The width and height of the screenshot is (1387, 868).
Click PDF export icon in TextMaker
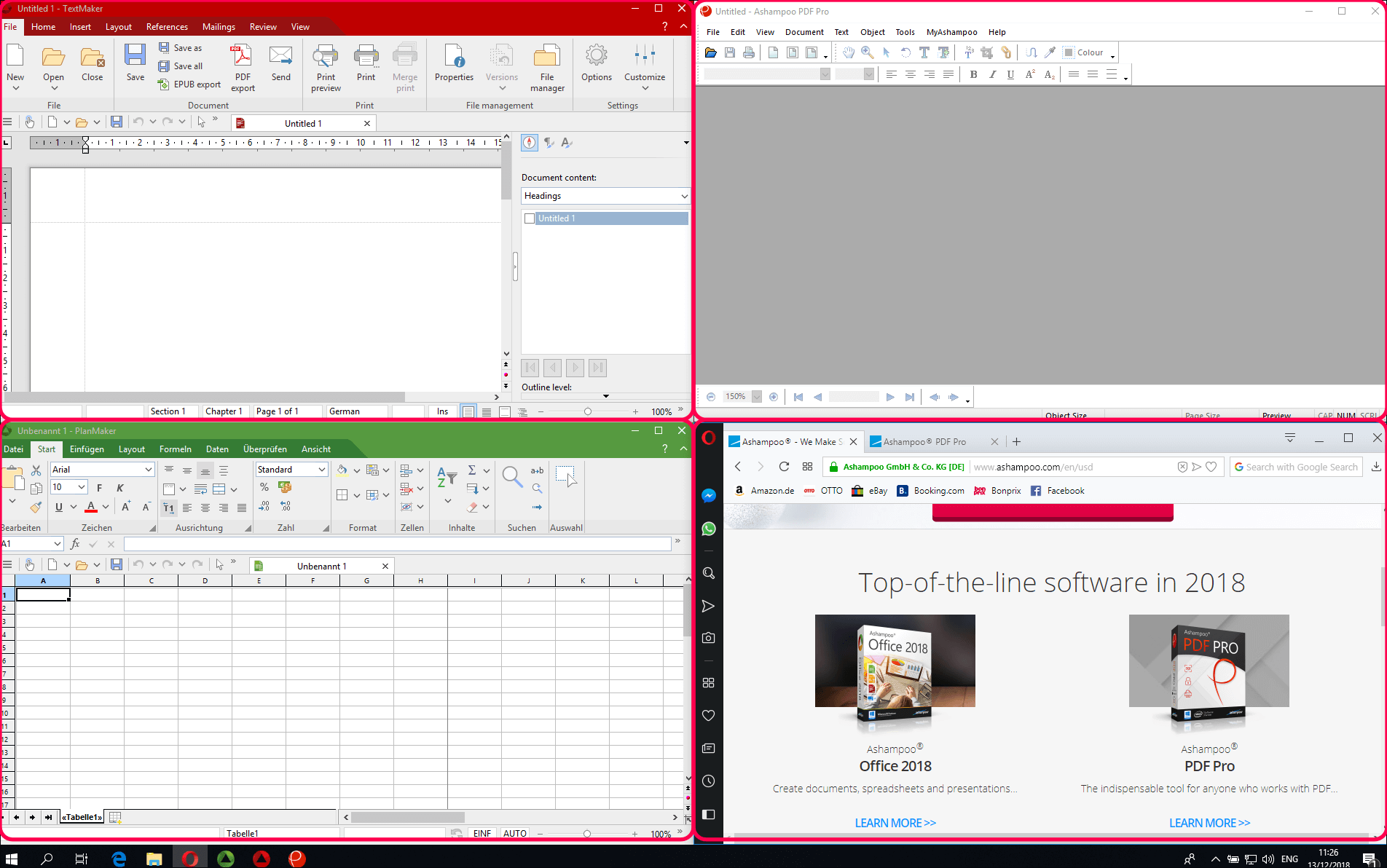coord(242,67)
